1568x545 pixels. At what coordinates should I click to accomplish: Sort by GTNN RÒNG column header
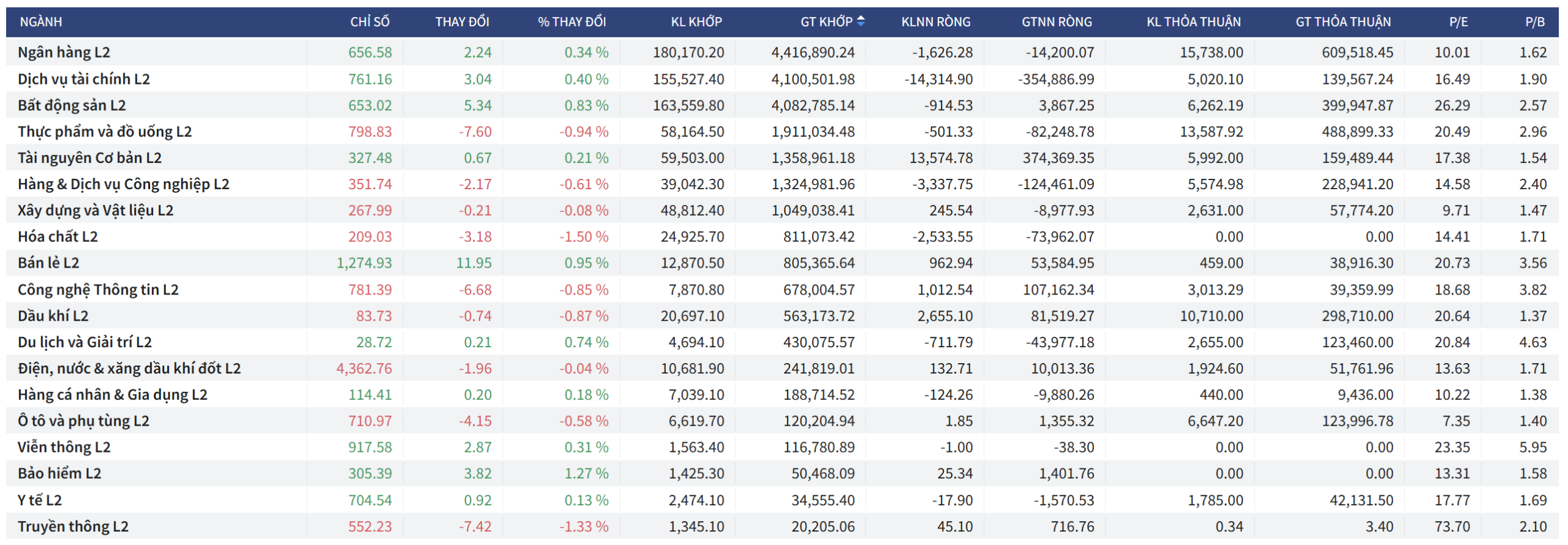tap(1057, 22)
